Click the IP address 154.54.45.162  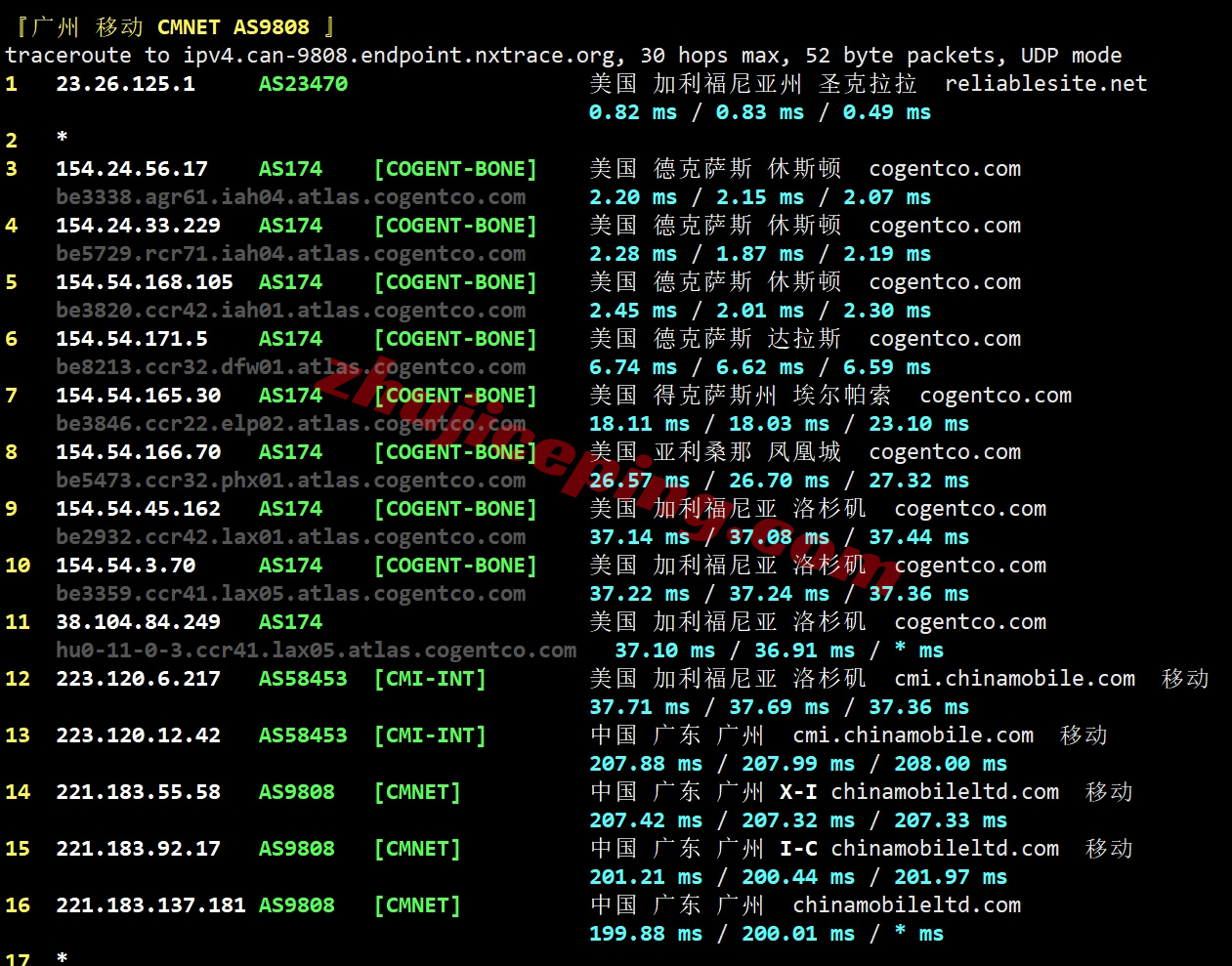point(138,509)
